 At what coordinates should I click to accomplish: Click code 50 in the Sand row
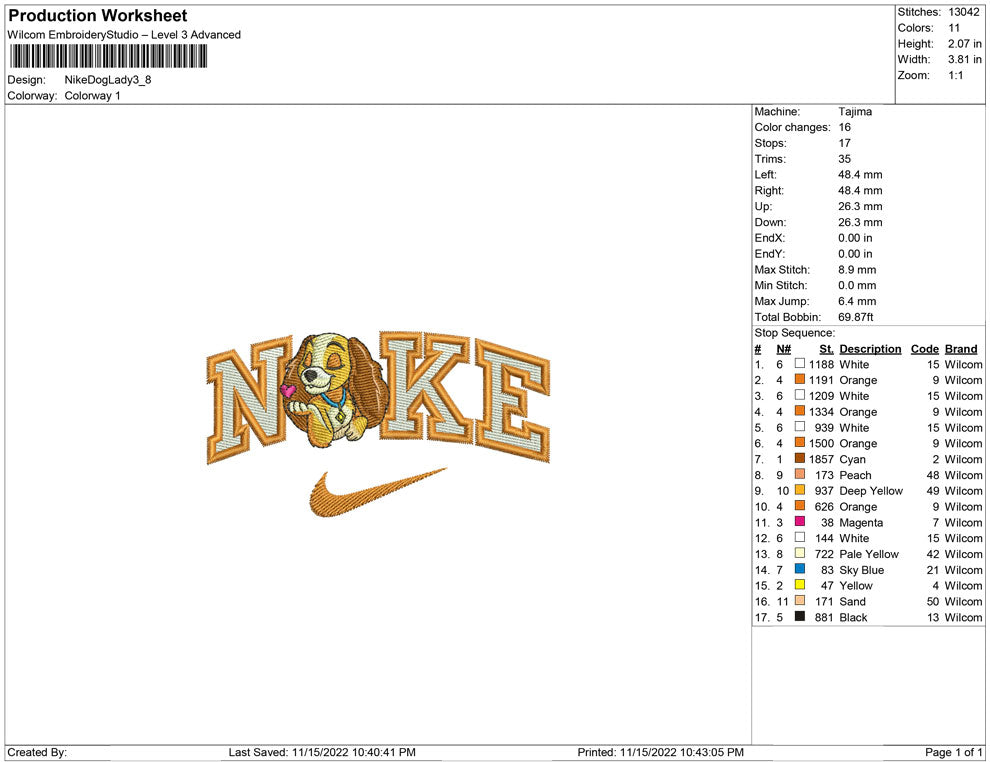(x=933, y=602)
